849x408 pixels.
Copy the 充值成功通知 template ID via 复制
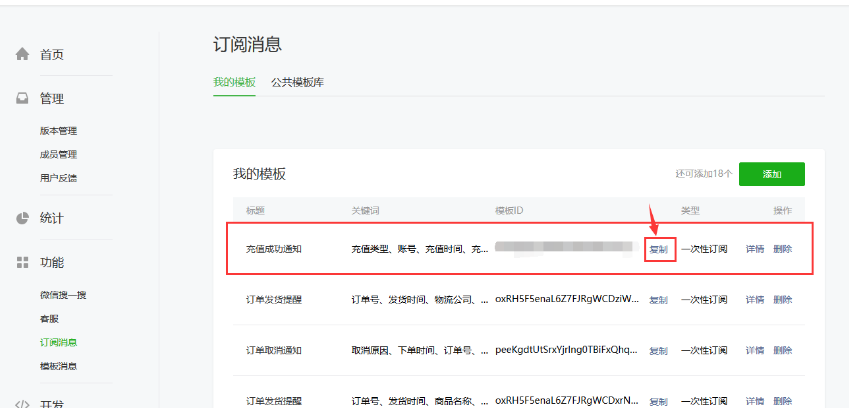[659, 249]
